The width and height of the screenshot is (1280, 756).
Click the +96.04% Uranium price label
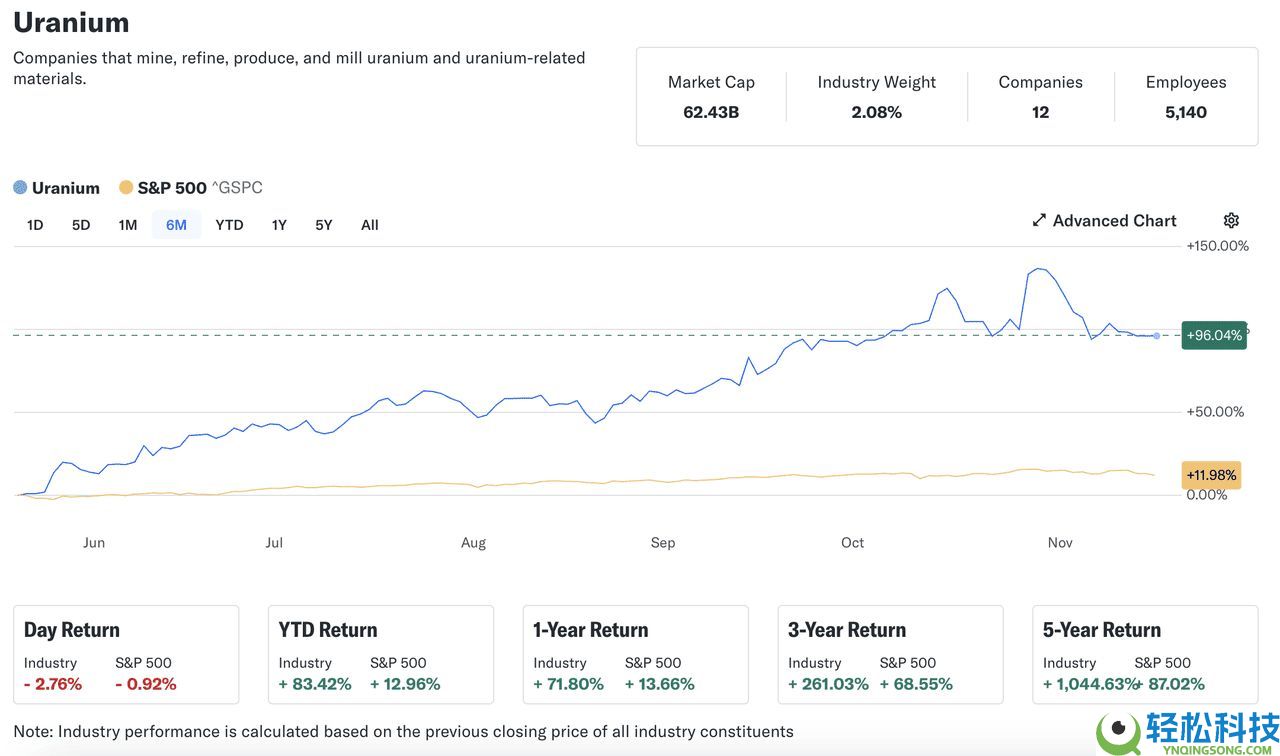coord(1213,335)
